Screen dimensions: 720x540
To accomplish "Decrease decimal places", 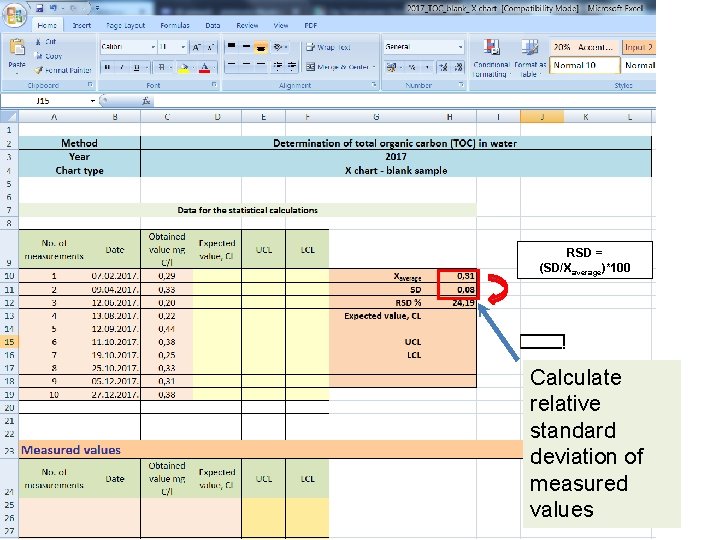I will point(458,68).
